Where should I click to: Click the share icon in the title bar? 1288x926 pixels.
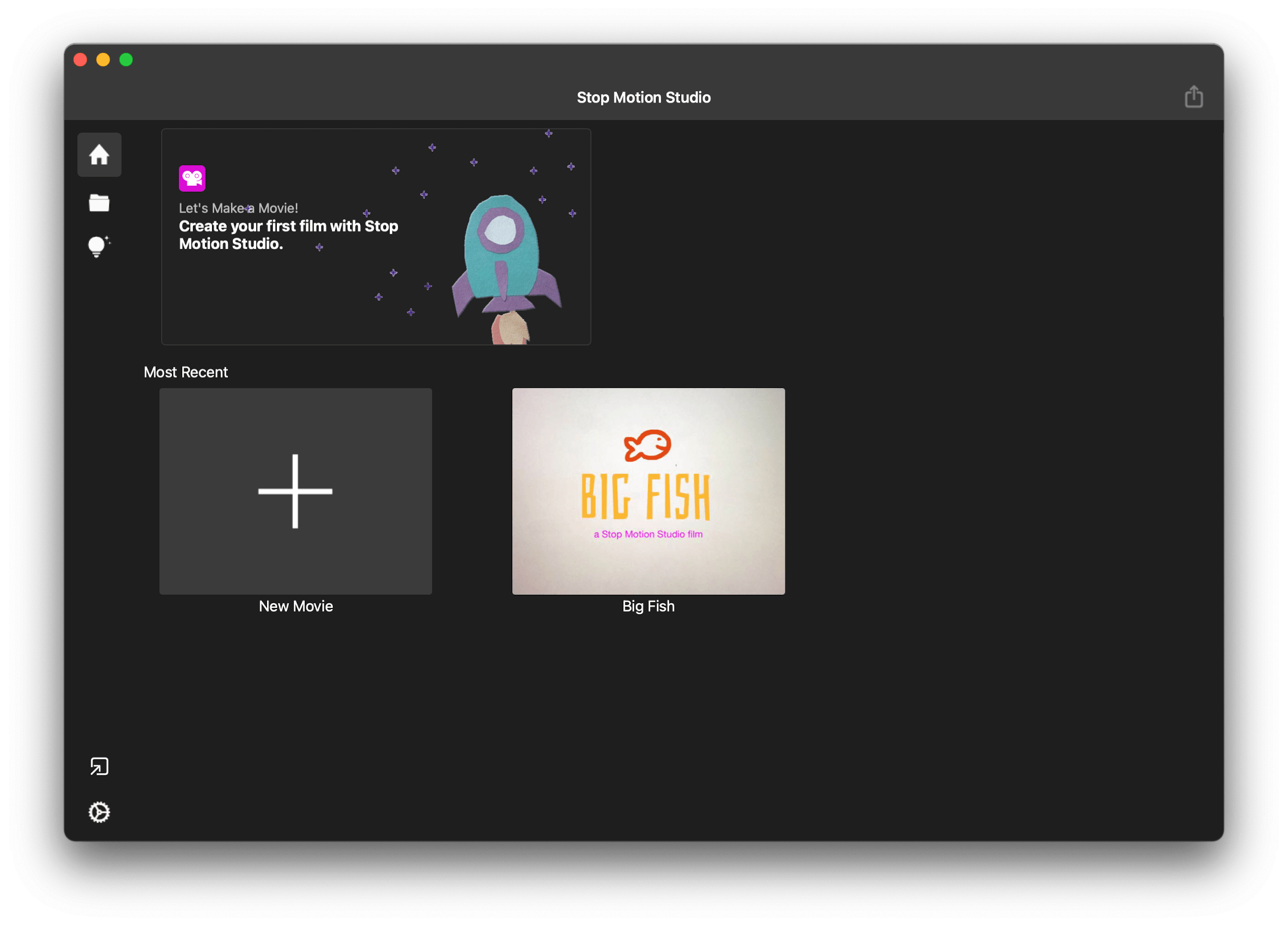pos(1193,97)
